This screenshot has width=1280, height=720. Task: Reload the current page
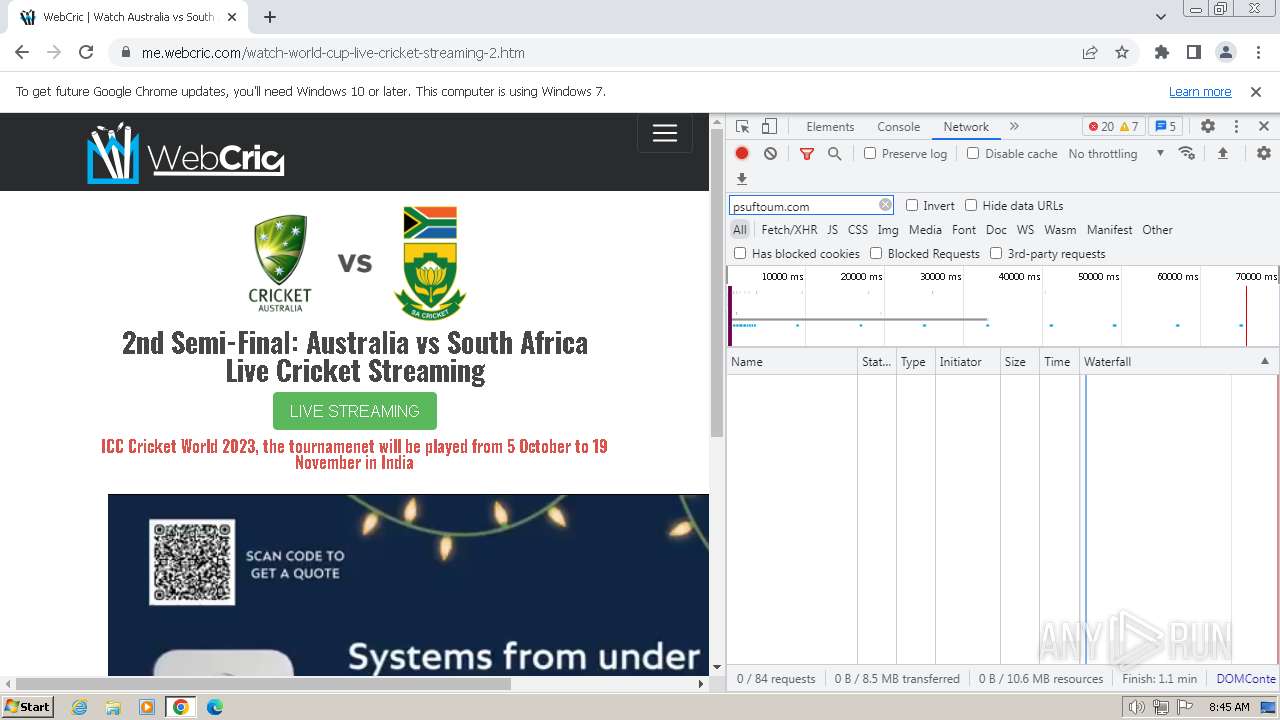(86, 53)
